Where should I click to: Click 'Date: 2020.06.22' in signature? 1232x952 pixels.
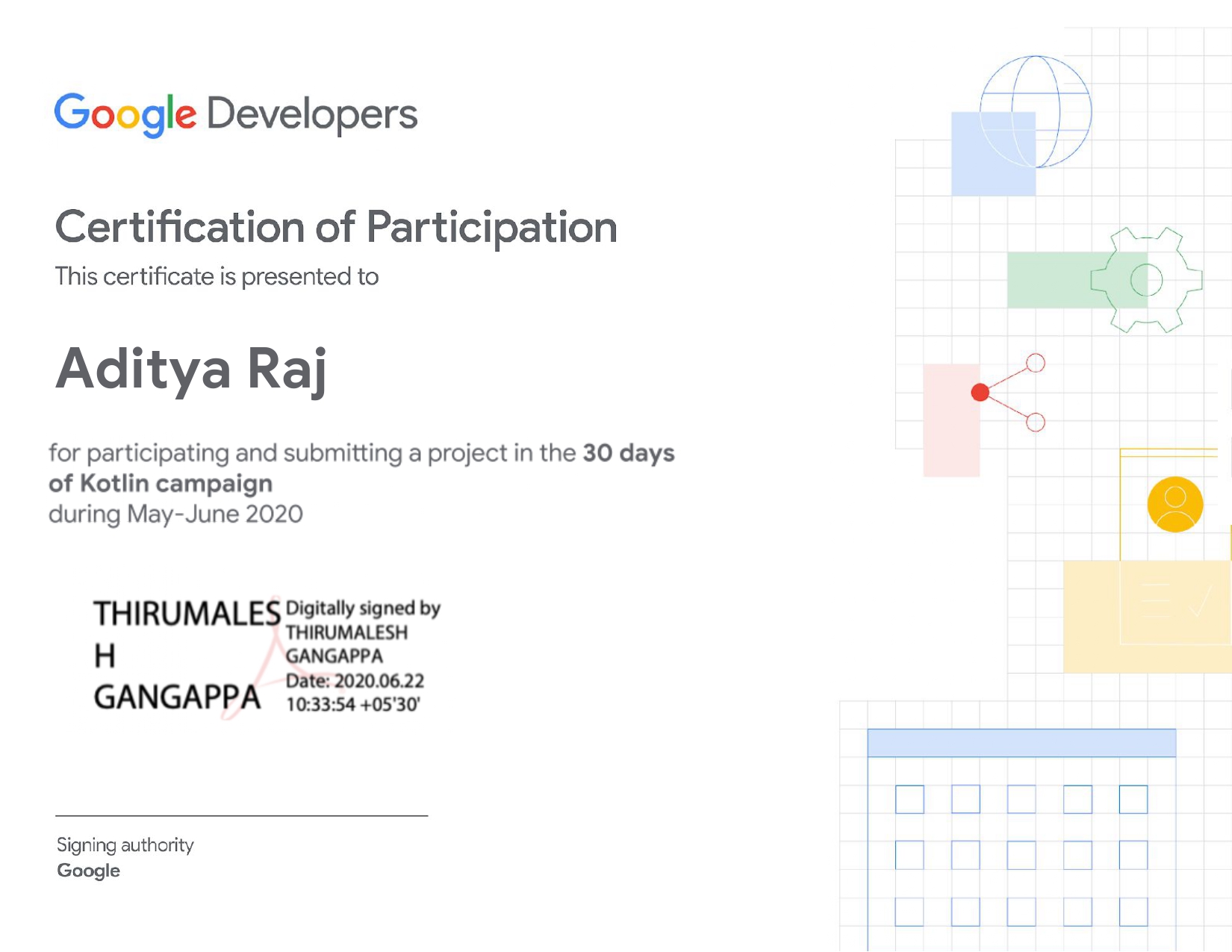355,681
